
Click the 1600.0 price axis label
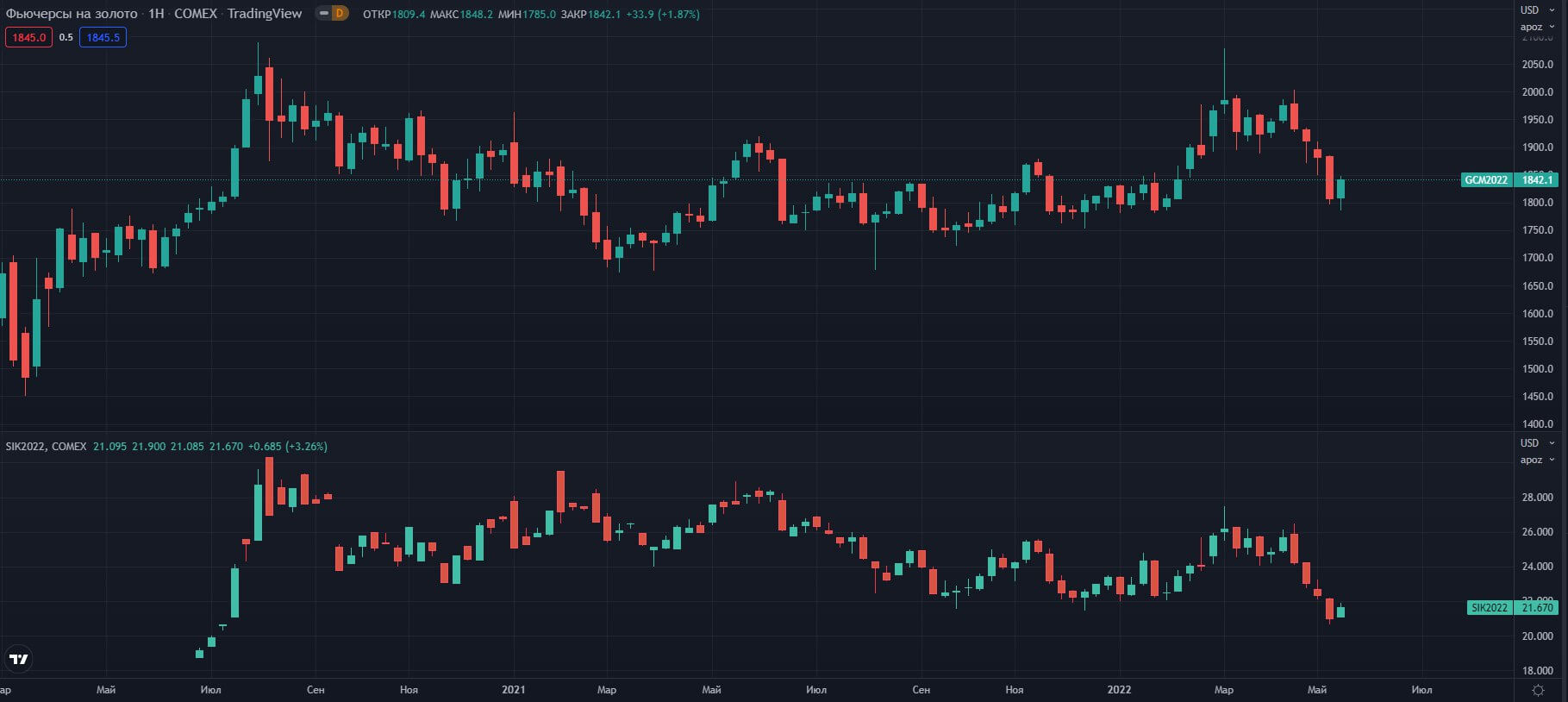(x=1538, y=314)
